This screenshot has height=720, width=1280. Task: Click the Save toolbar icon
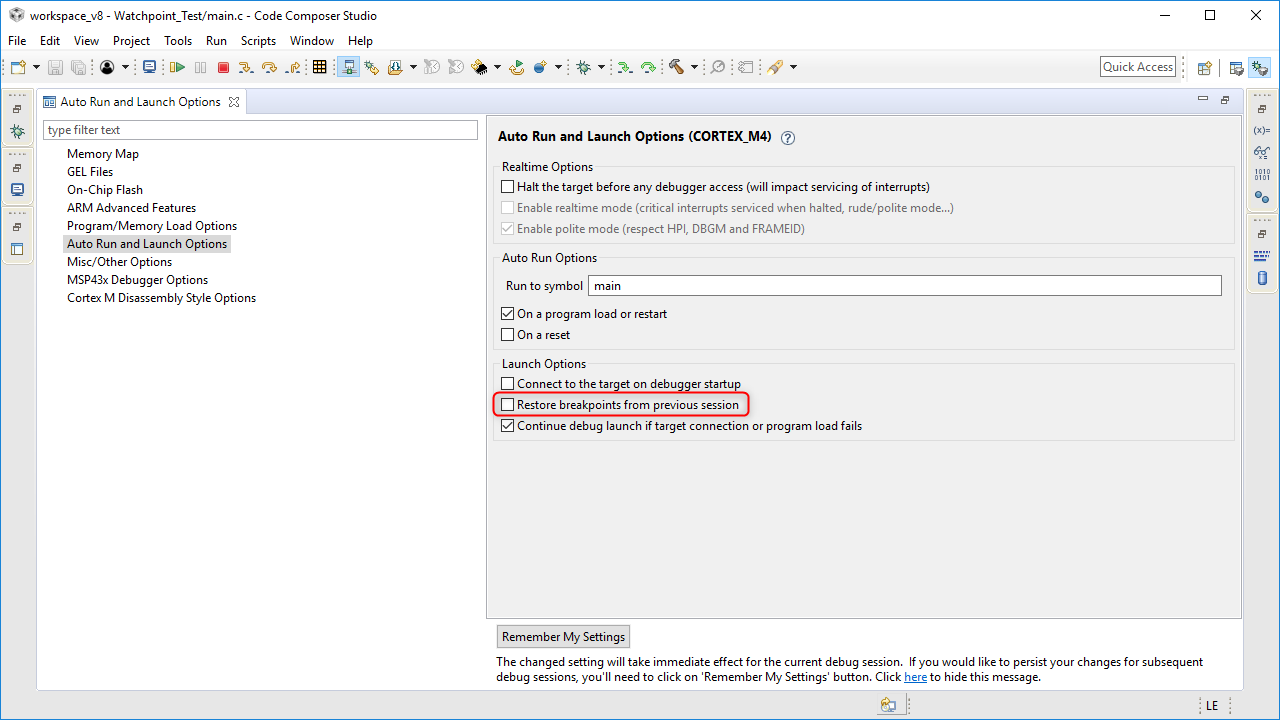click(55, 67)
